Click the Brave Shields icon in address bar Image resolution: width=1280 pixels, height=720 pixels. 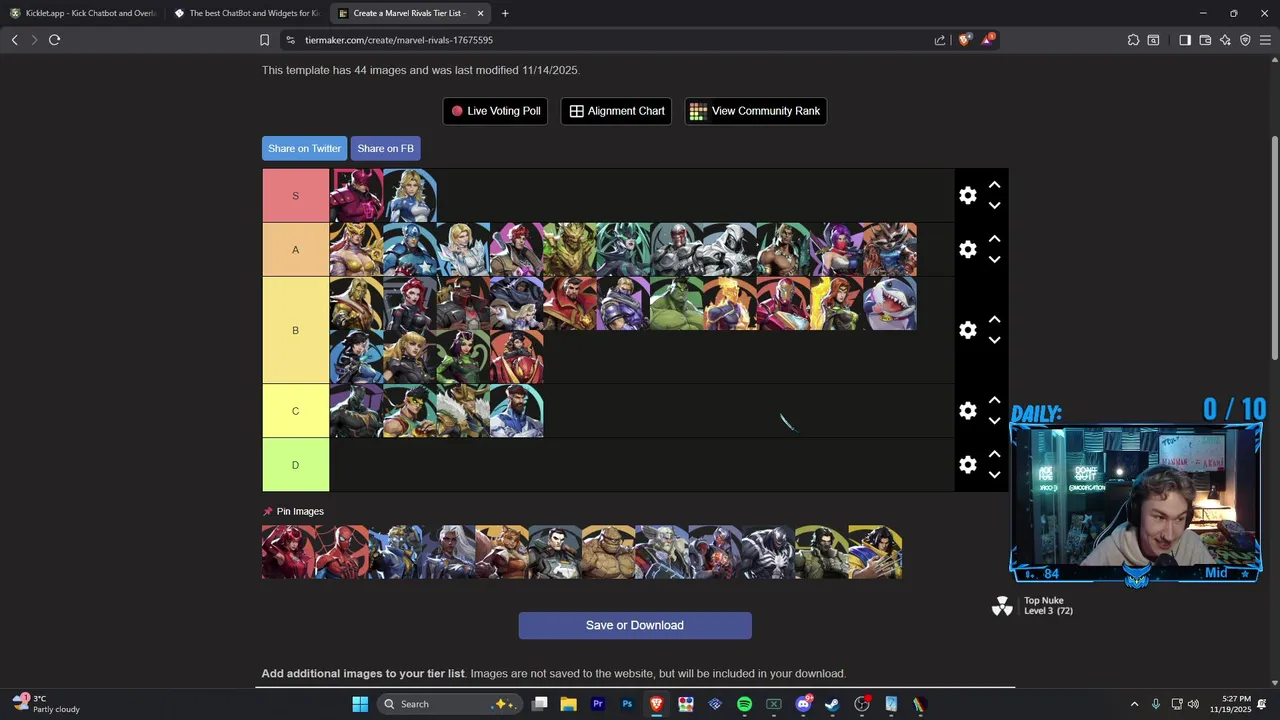coord(964,40)
